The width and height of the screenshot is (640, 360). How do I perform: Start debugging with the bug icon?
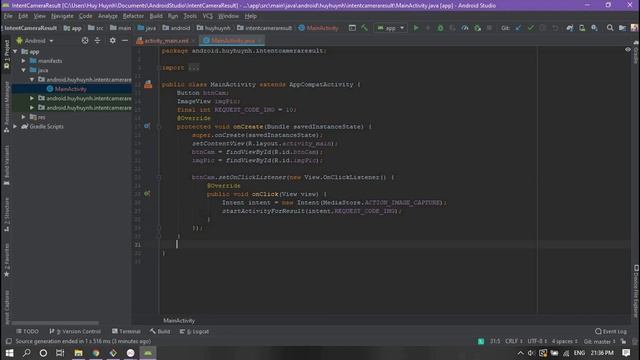440,28
